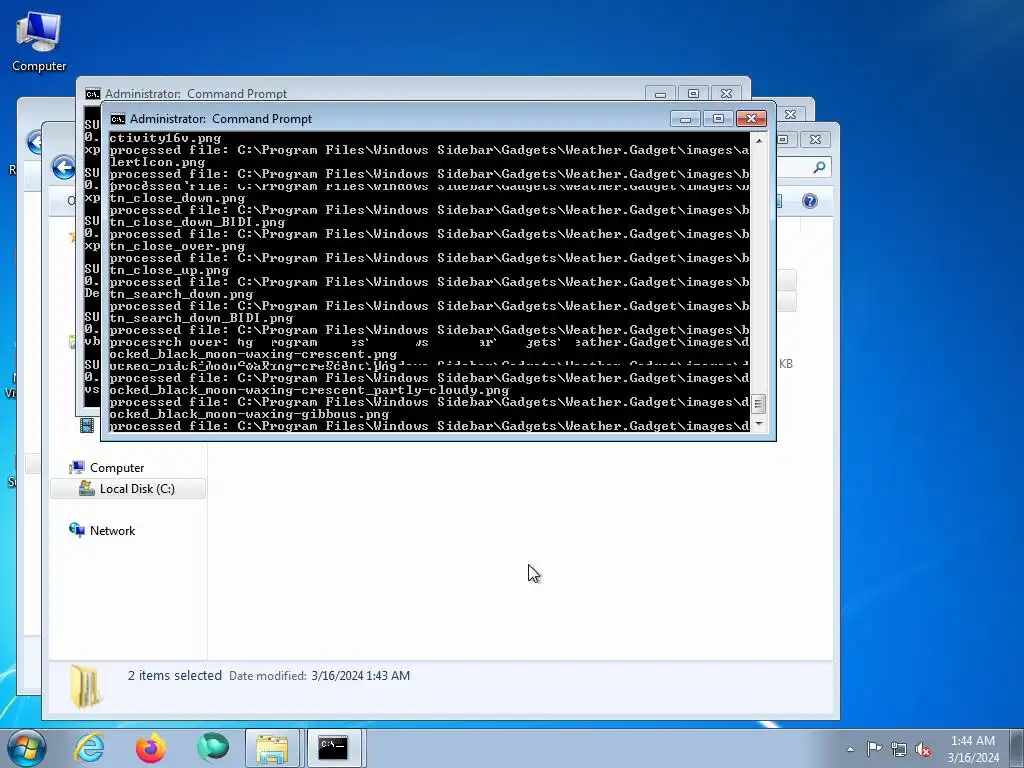1024x768 pixels.
Task: Click Explorer Back navigation arrow
Action: click(x=63, y=168)
